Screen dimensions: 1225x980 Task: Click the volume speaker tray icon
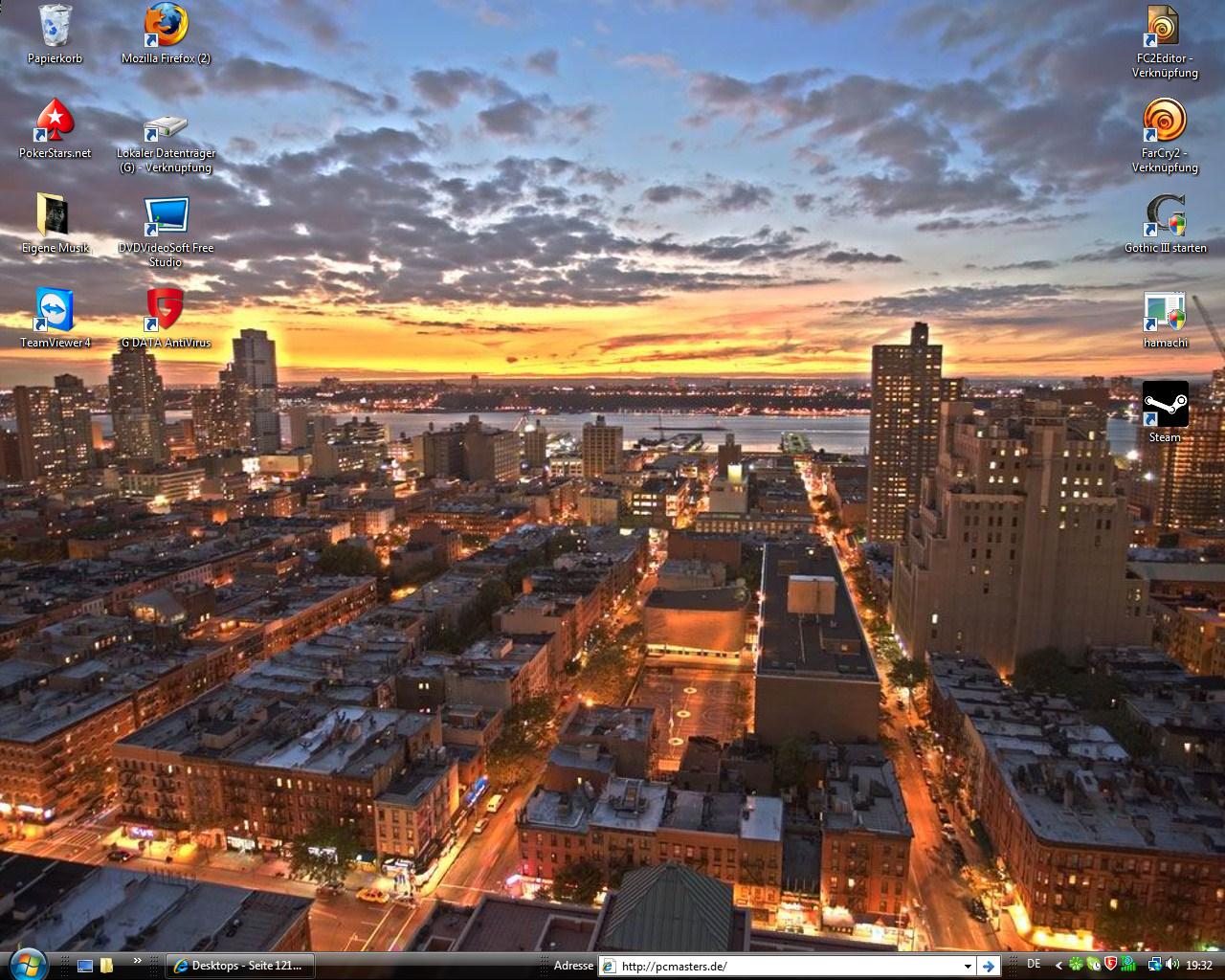pos(1172,965)
